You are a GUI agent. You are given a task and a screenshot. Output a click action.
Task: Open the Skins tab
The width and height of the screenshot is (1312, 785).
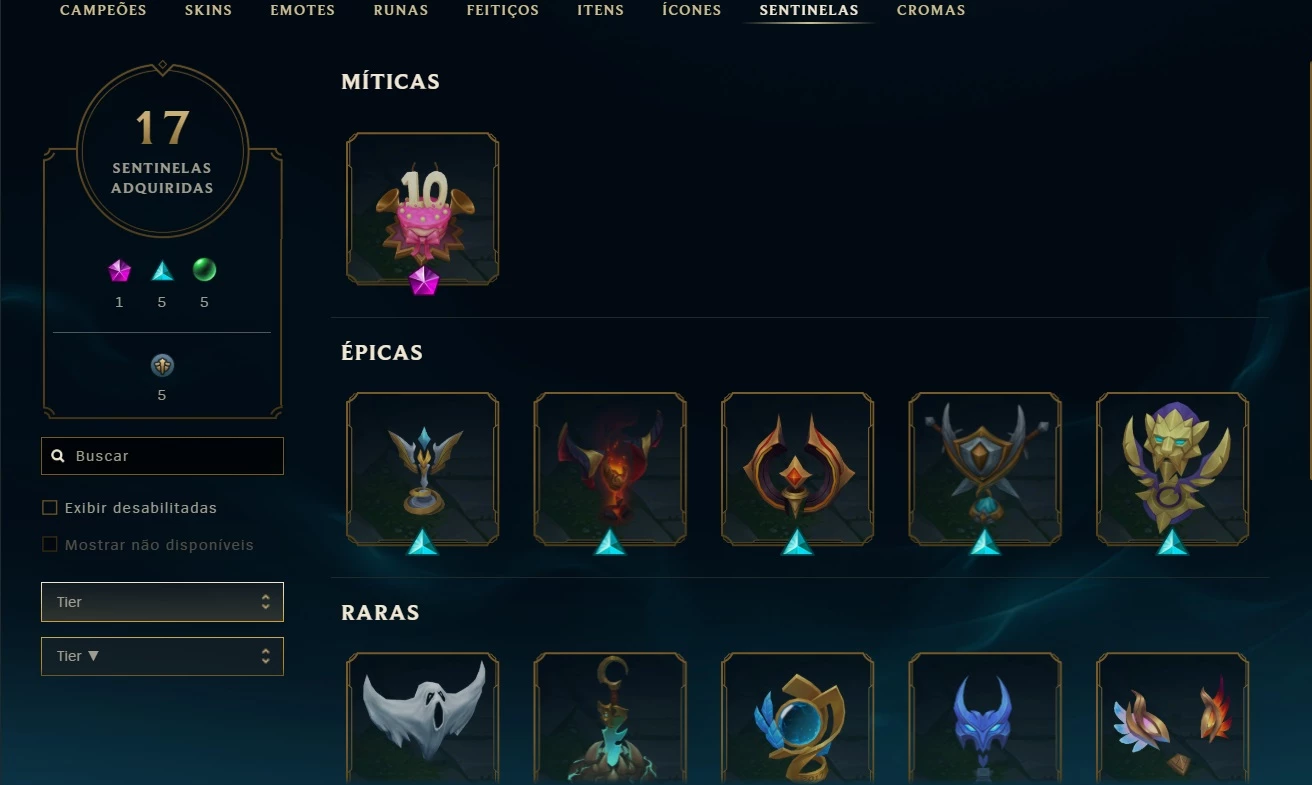(x=208, y=10)
